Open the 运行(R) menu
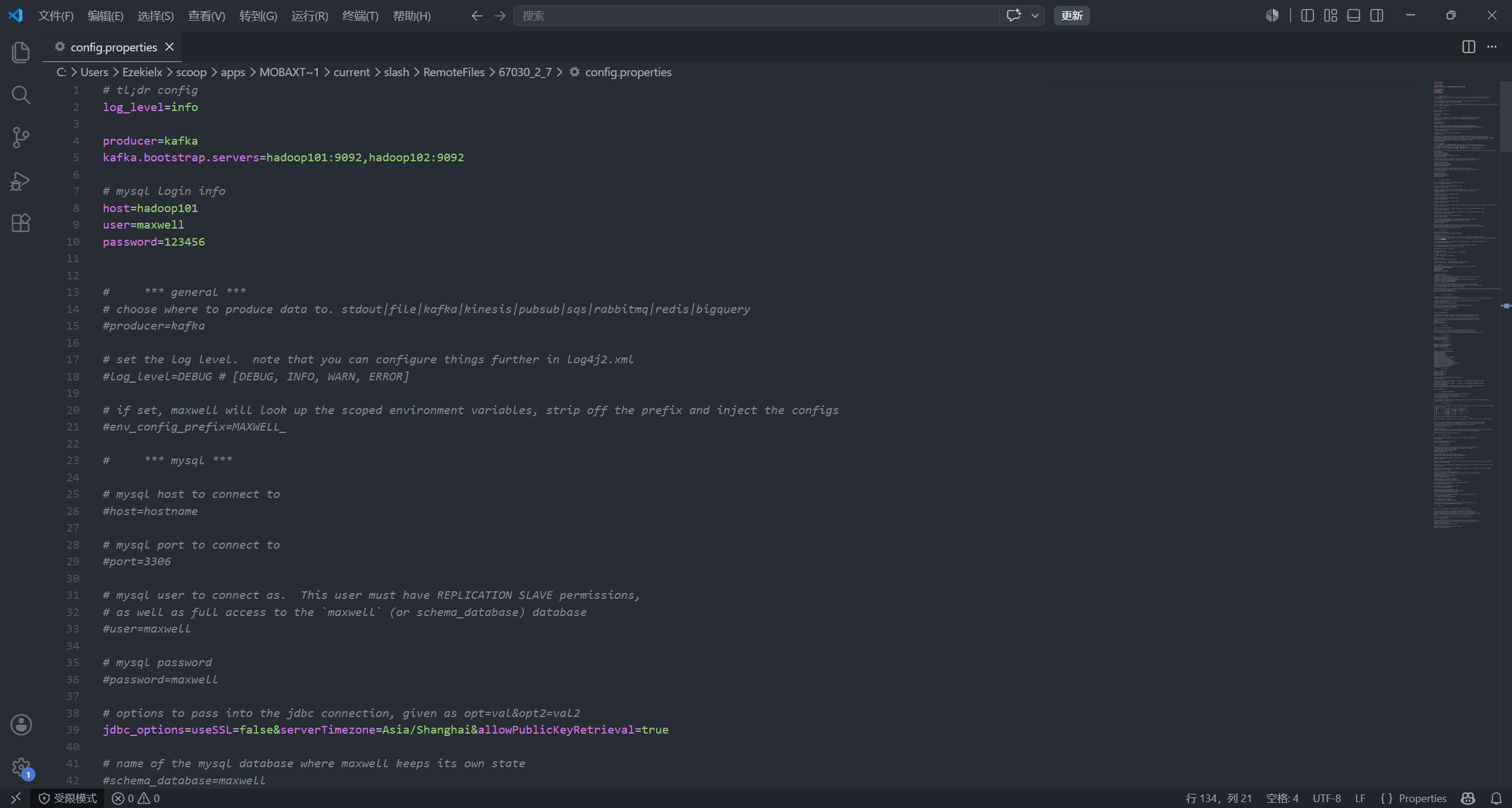The image size is (1512, 808). pos(309,16)
